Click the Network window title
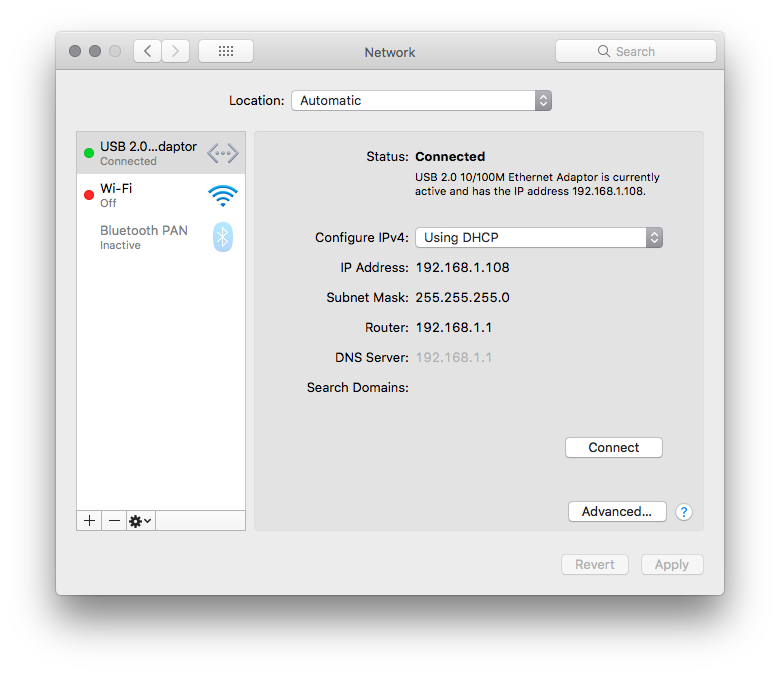780x675 pixels. pyautogui.click(x=390, y=52)
